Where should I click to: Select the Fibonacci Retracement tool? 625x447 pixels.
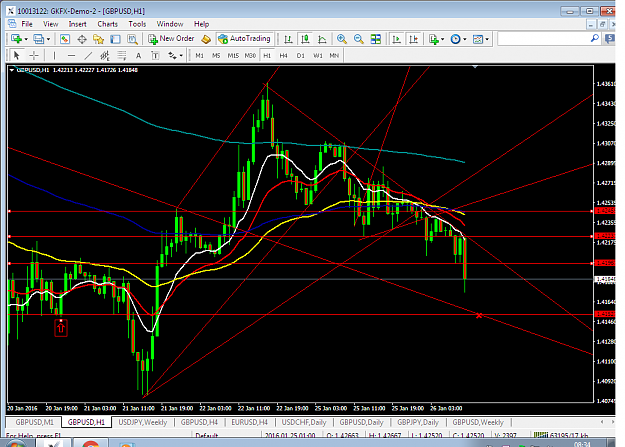(122, 55)
